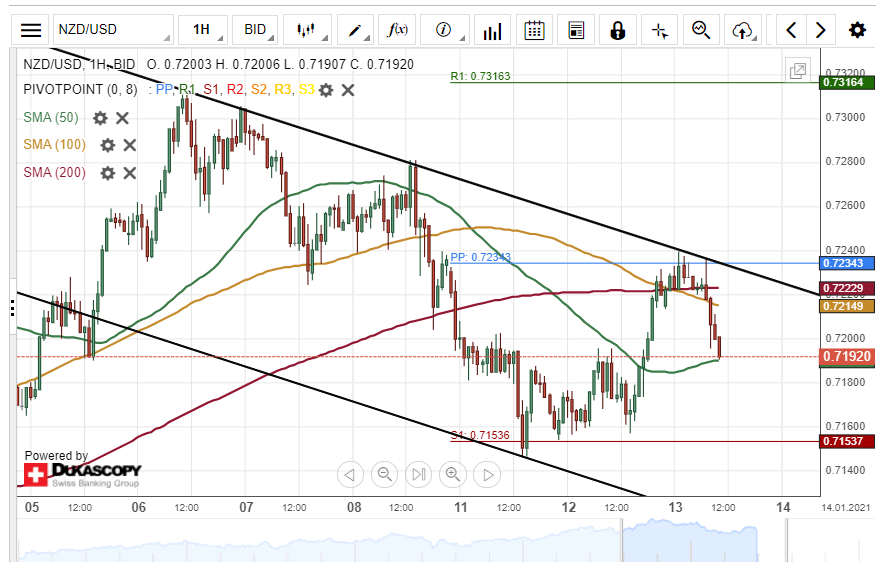This screenshot has width=878, height=568.
Task: Click the SMA (50) legend label
Action: [x=51, y=117]
